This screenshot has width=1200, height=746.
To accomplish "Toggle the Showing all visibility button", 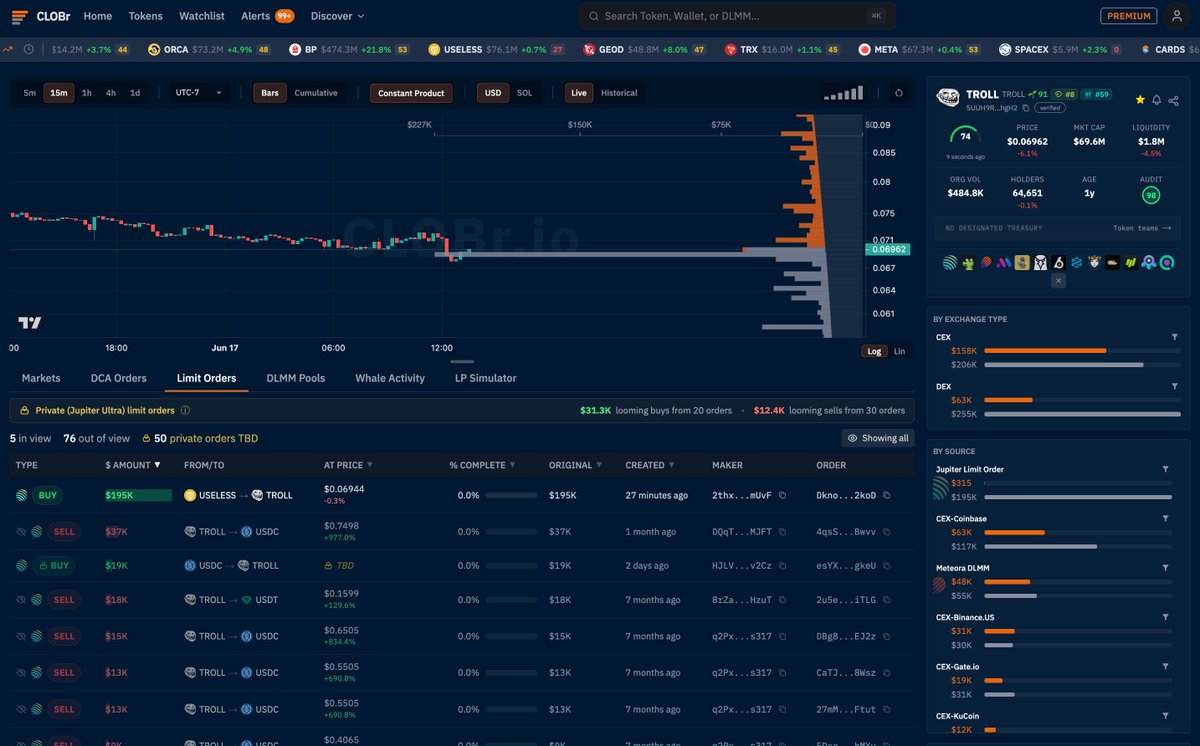I will [877, 438].
